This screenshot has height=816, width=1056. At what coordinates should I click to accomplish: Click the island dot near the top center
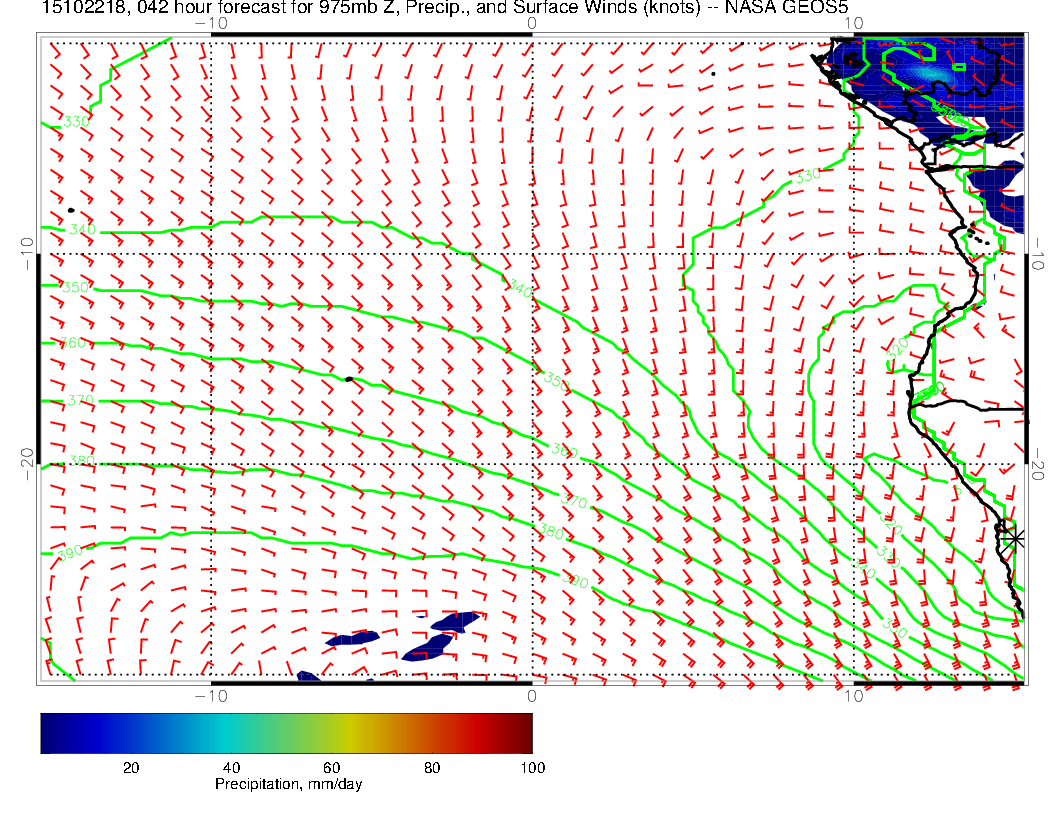click(x=713, y=73)
